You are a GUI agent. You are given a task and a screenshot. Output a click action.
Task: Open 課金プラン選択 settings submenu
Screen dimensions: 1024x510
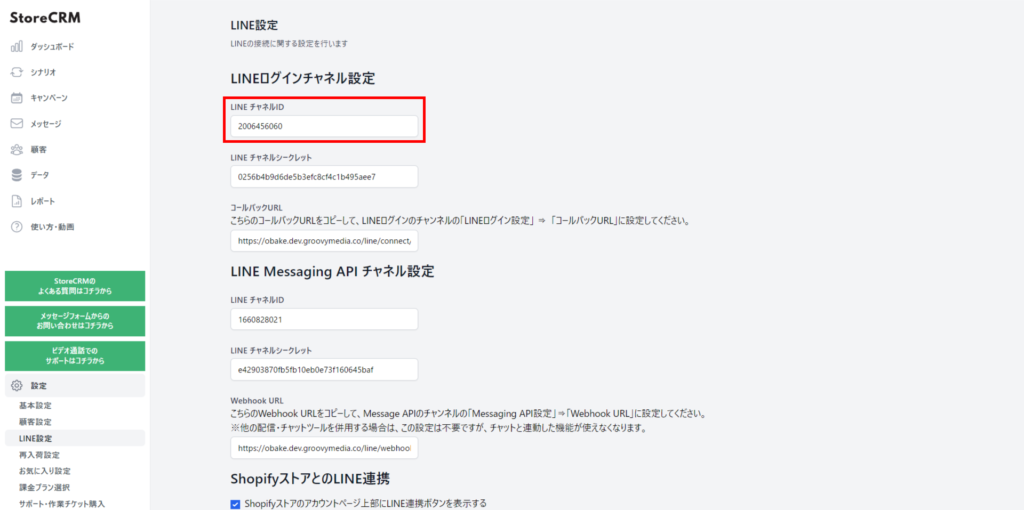(44, 487)
